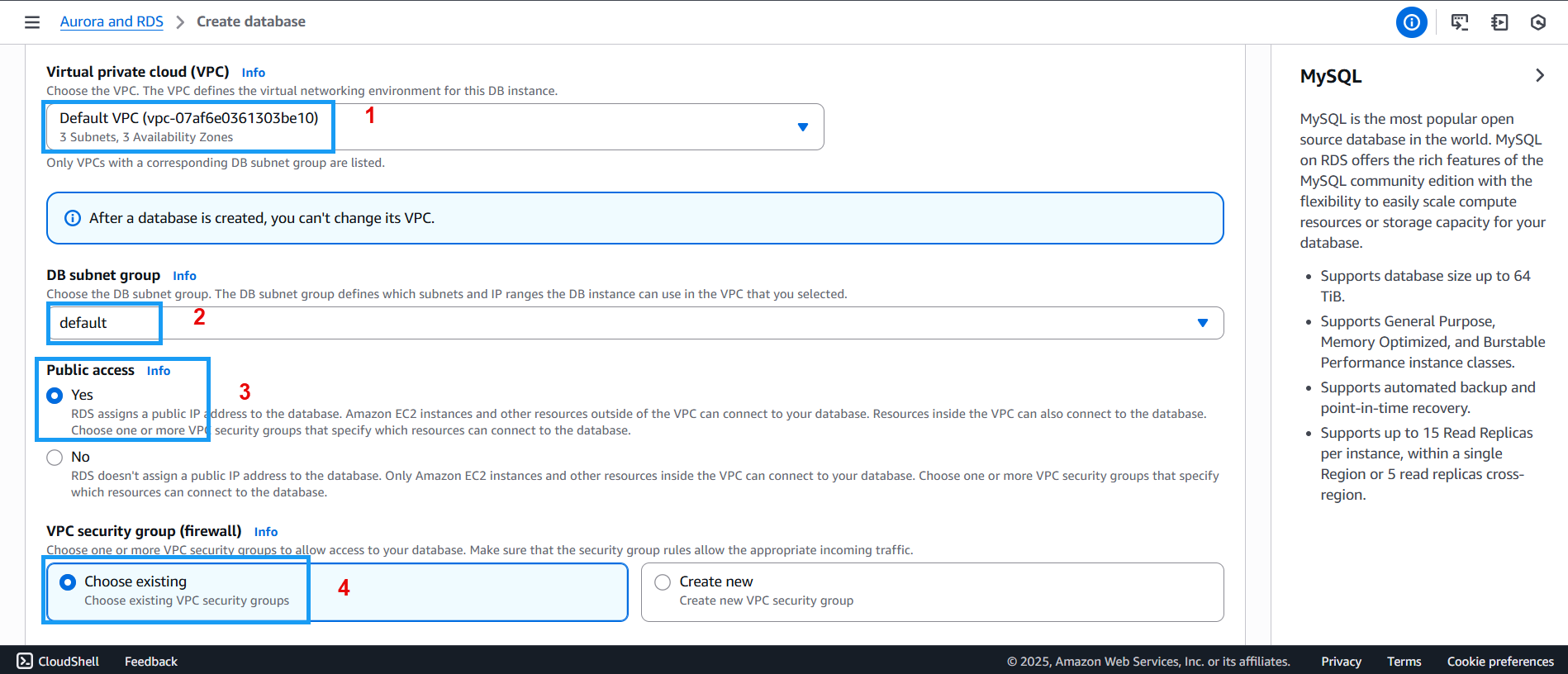Collapse the MySQL help panel chevron

click(1540, 75)
